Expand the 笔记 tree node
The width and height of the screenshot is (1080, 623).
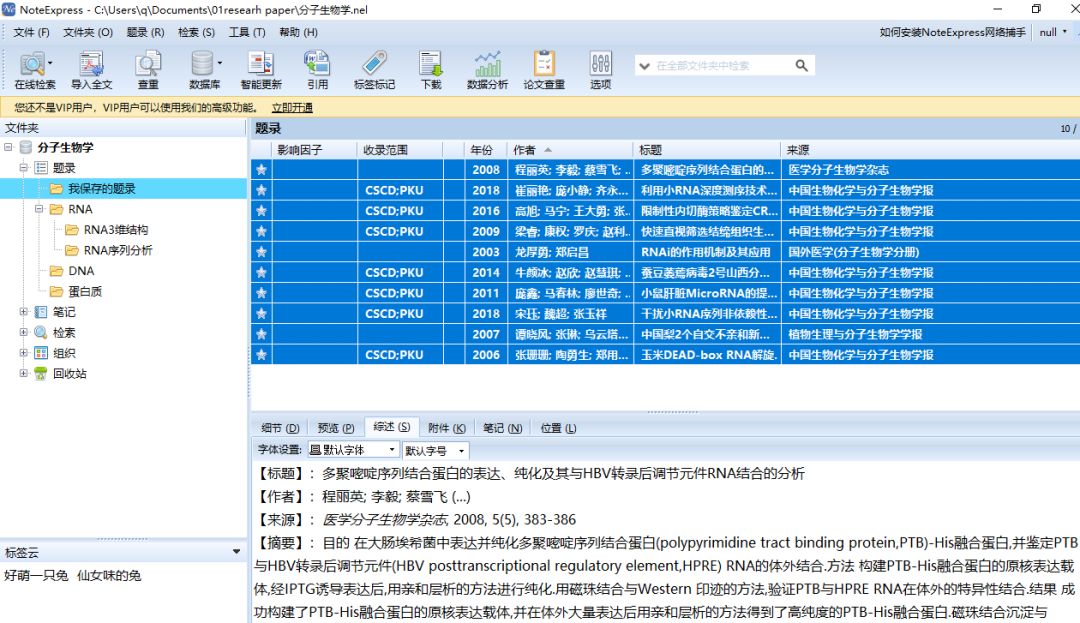coord(23,312)
